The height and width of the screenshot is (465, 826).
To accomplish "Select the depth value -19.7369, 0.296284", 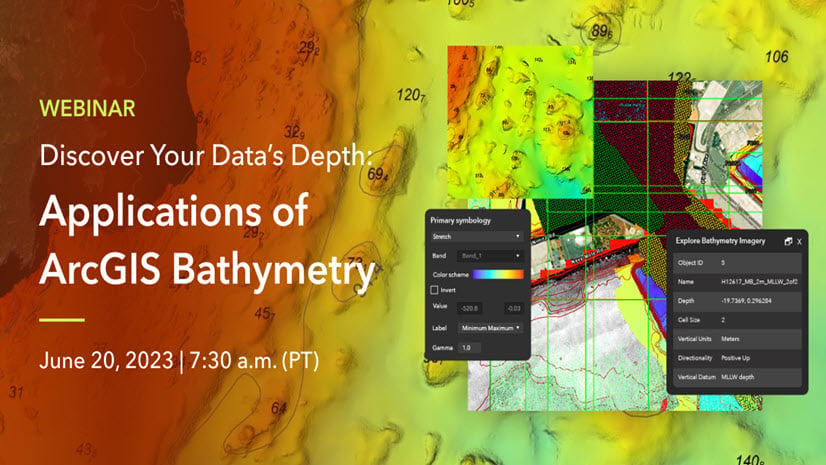I will coord(746,301).
